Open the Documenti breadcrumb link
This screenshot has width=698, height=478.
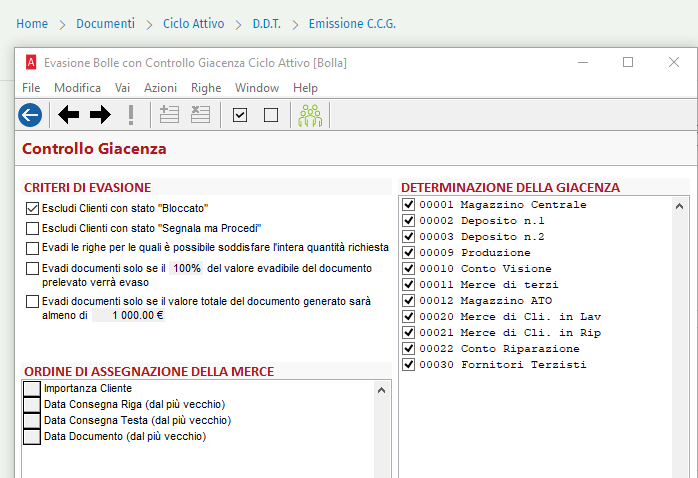click(x=106, y=24)
